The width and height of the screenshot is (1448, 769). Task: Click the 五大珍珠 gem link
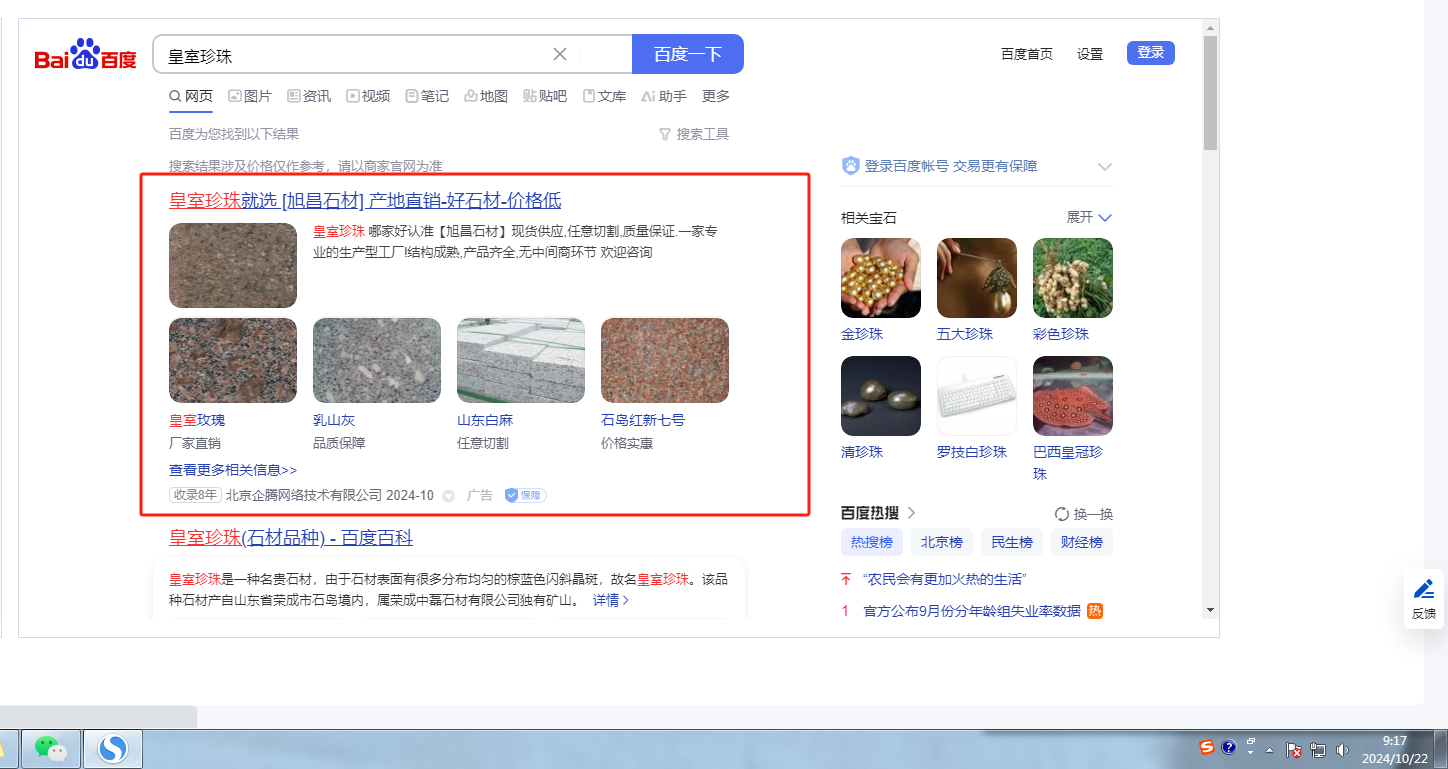point(965,334)
